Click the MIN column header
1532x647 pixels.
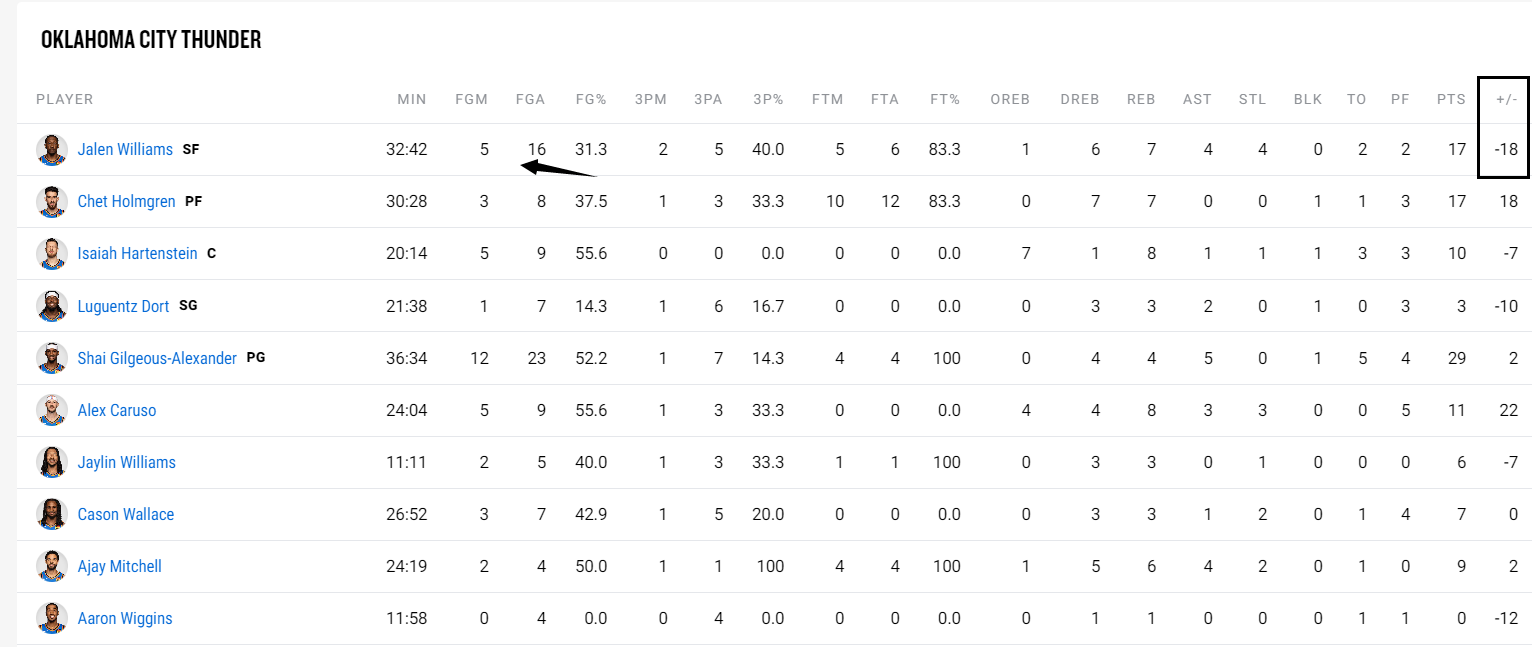(411, 99)
